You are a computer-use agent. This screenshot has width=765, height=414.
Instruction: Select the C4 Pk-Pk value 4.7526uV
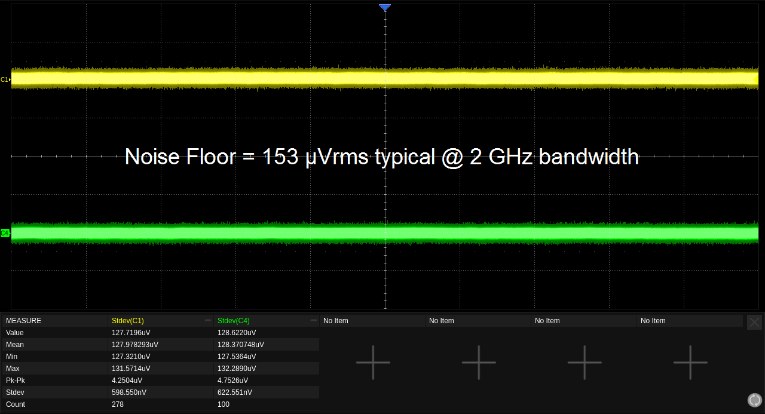(x=233, y=380)
